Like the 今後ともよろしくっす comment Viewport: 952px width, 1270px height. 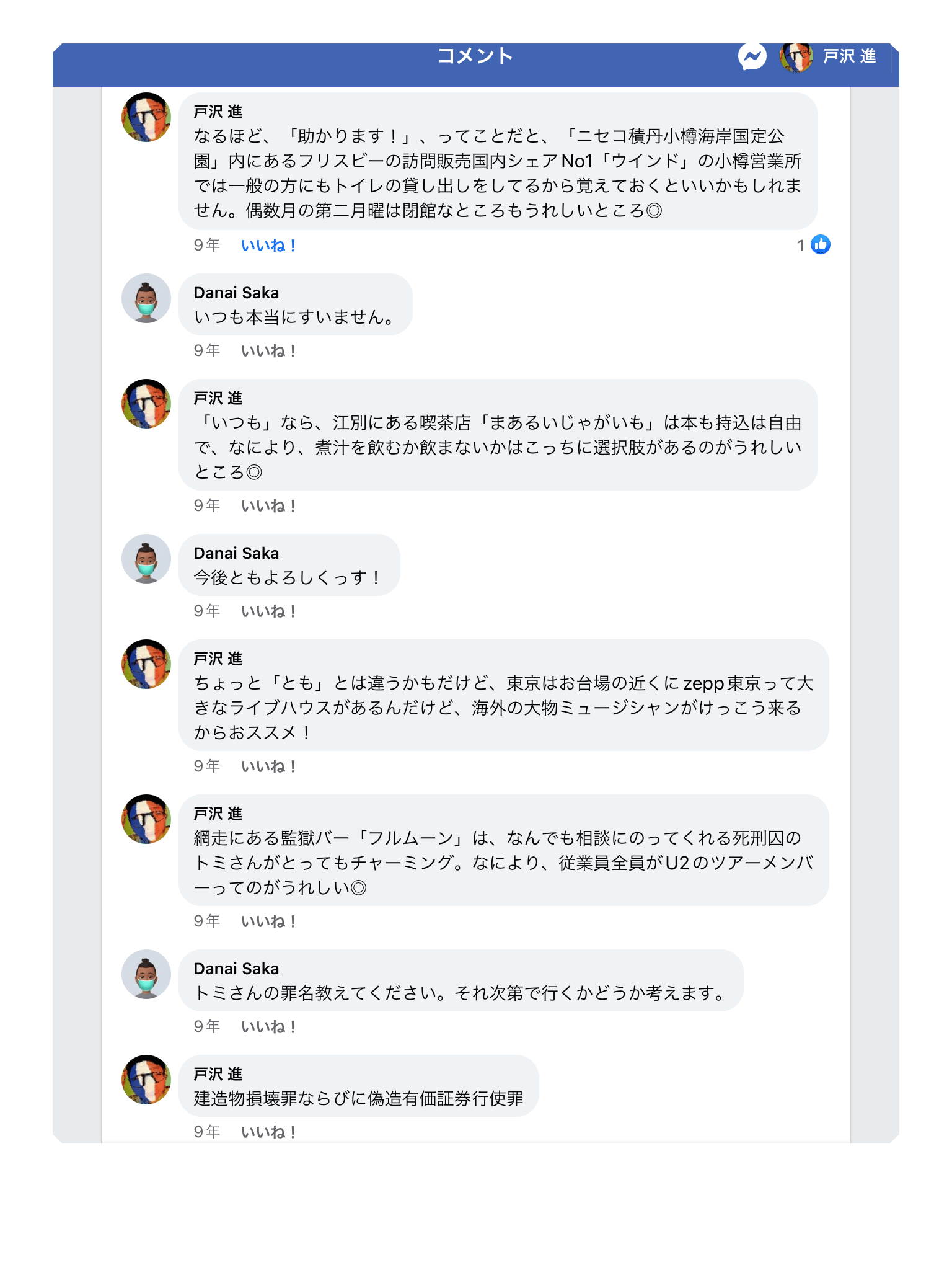[x=268, y=611]
